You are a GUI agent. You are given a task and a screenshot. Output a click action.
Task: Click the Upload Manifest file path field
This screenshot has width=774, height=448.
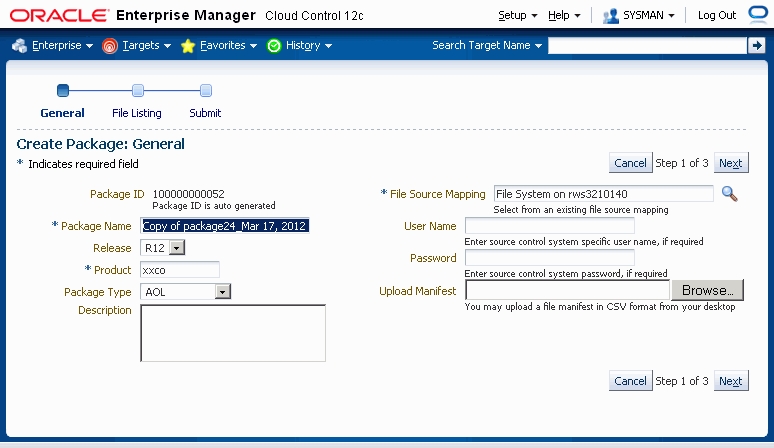[568, 290]
